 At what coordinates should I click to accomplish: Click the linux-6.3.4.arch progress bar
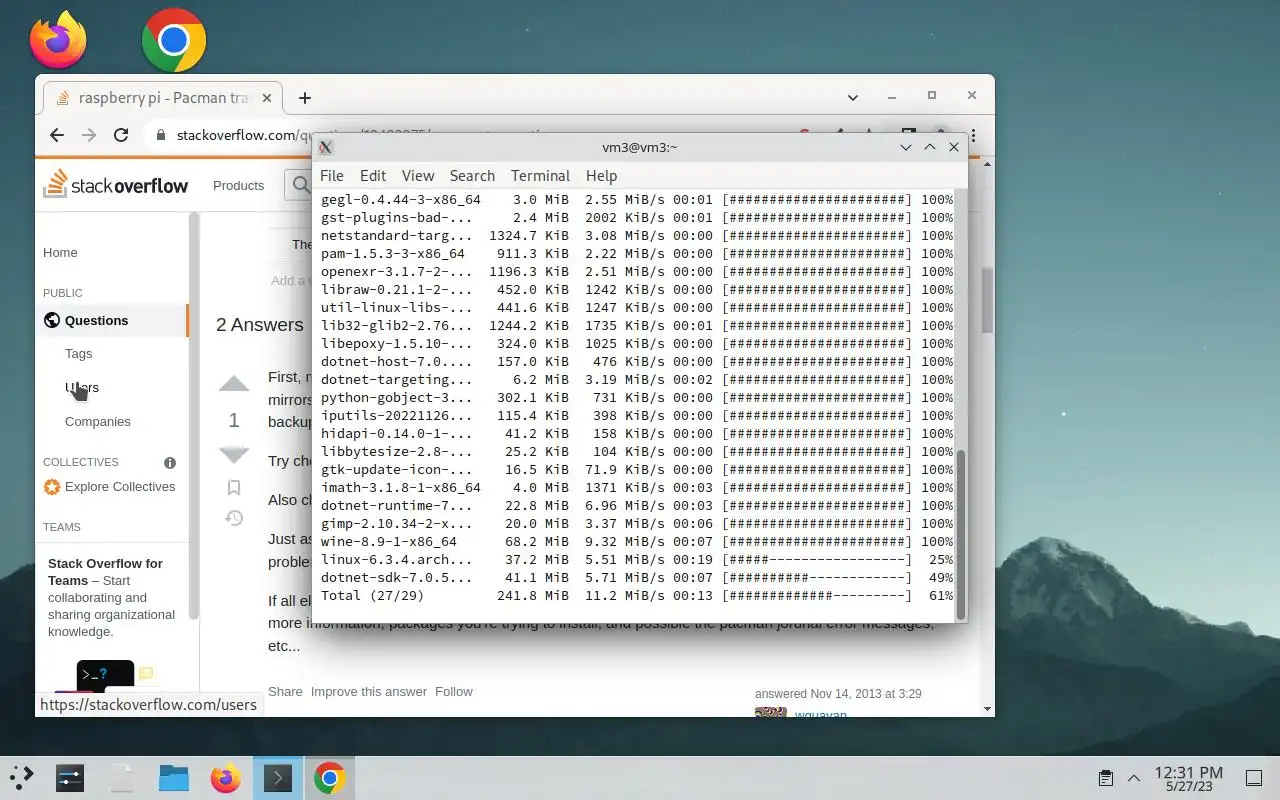(x=817, y=560)
